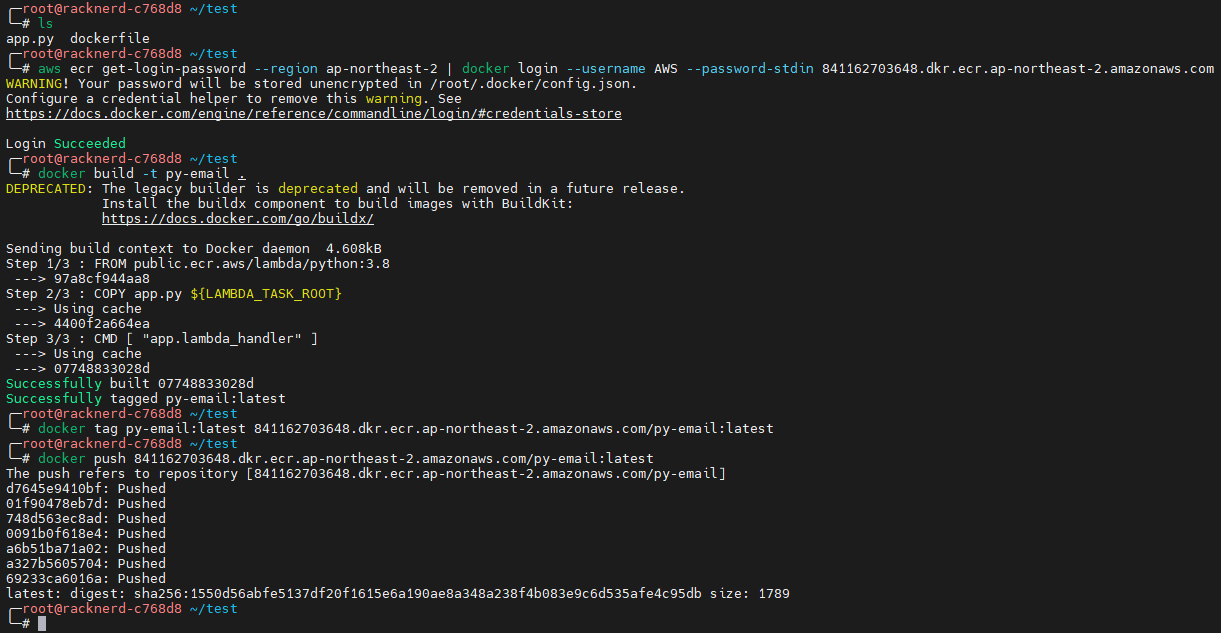Click the 'd7645e9410bf: Pushed' layer line
1221x633 pixels.
[x=86, y=489]
